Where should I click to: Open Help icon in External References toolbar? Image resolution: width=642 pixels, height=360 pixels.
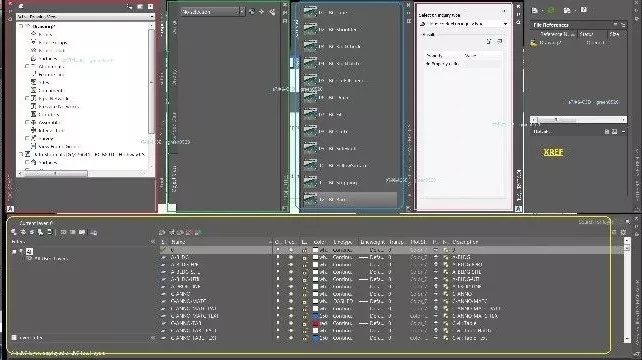(584, 10)
